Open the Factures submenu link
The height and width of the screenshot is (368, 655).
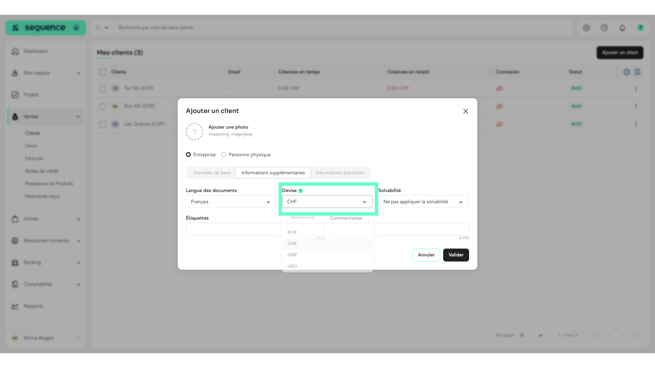pos(34,158)
